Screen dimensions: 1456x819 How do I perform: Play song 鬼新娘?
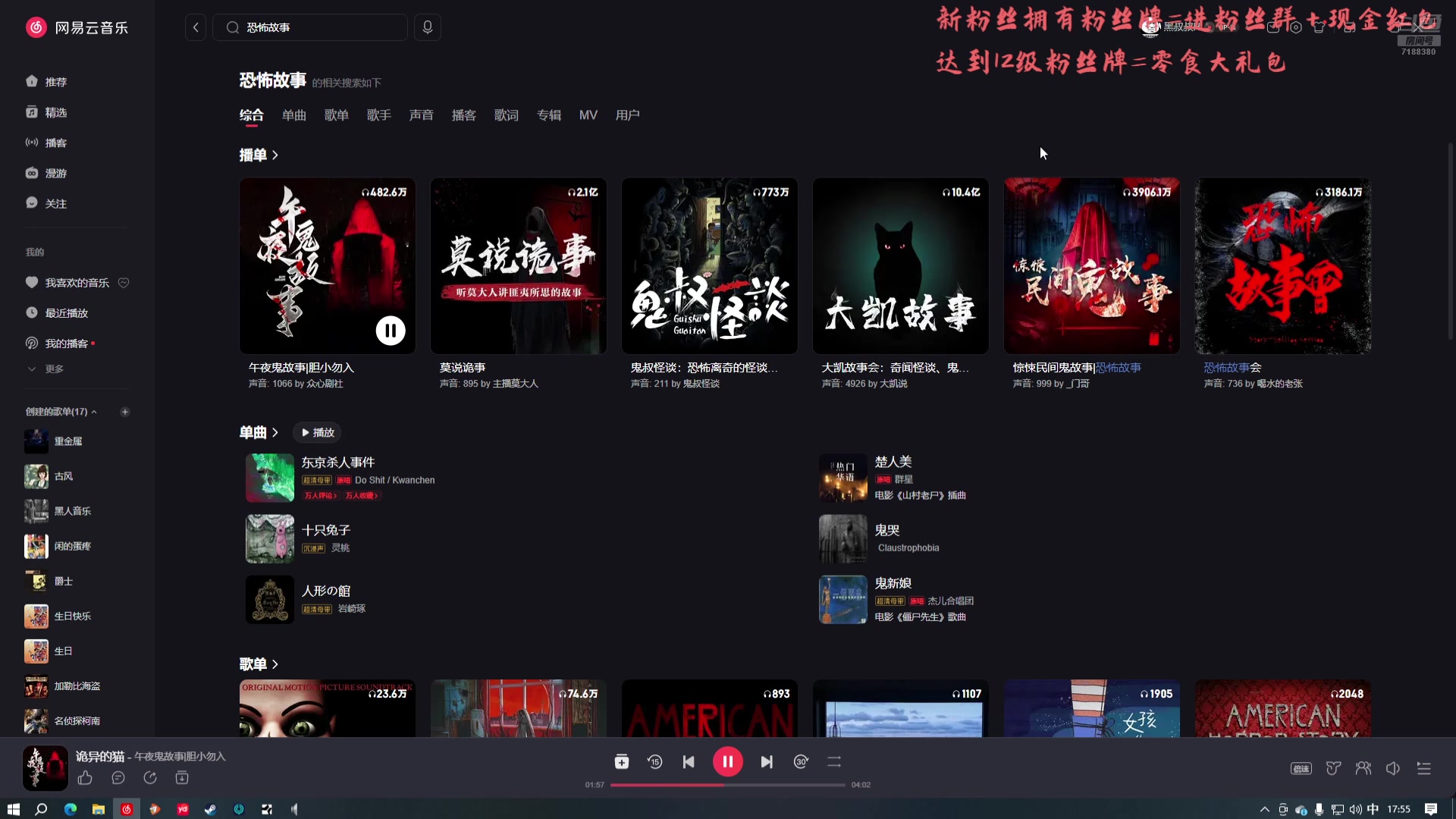pyautogui.click(x=843, y=599)
